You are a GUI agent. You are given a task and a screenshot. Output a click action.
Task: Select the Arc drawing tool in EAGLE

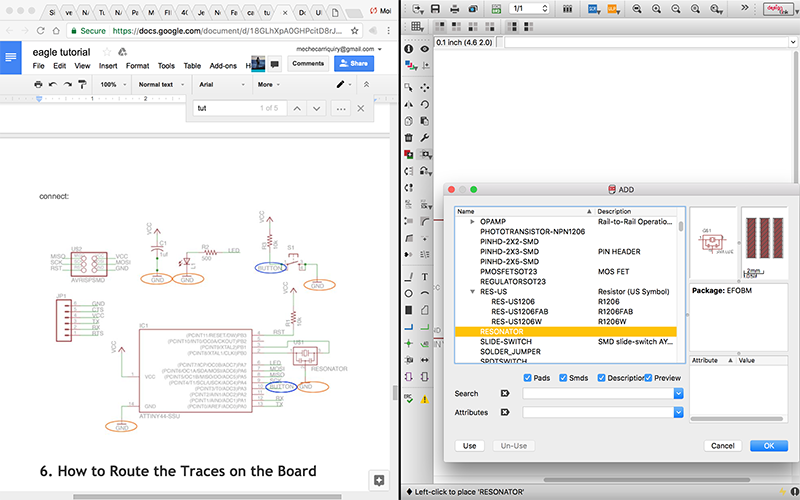424,293
